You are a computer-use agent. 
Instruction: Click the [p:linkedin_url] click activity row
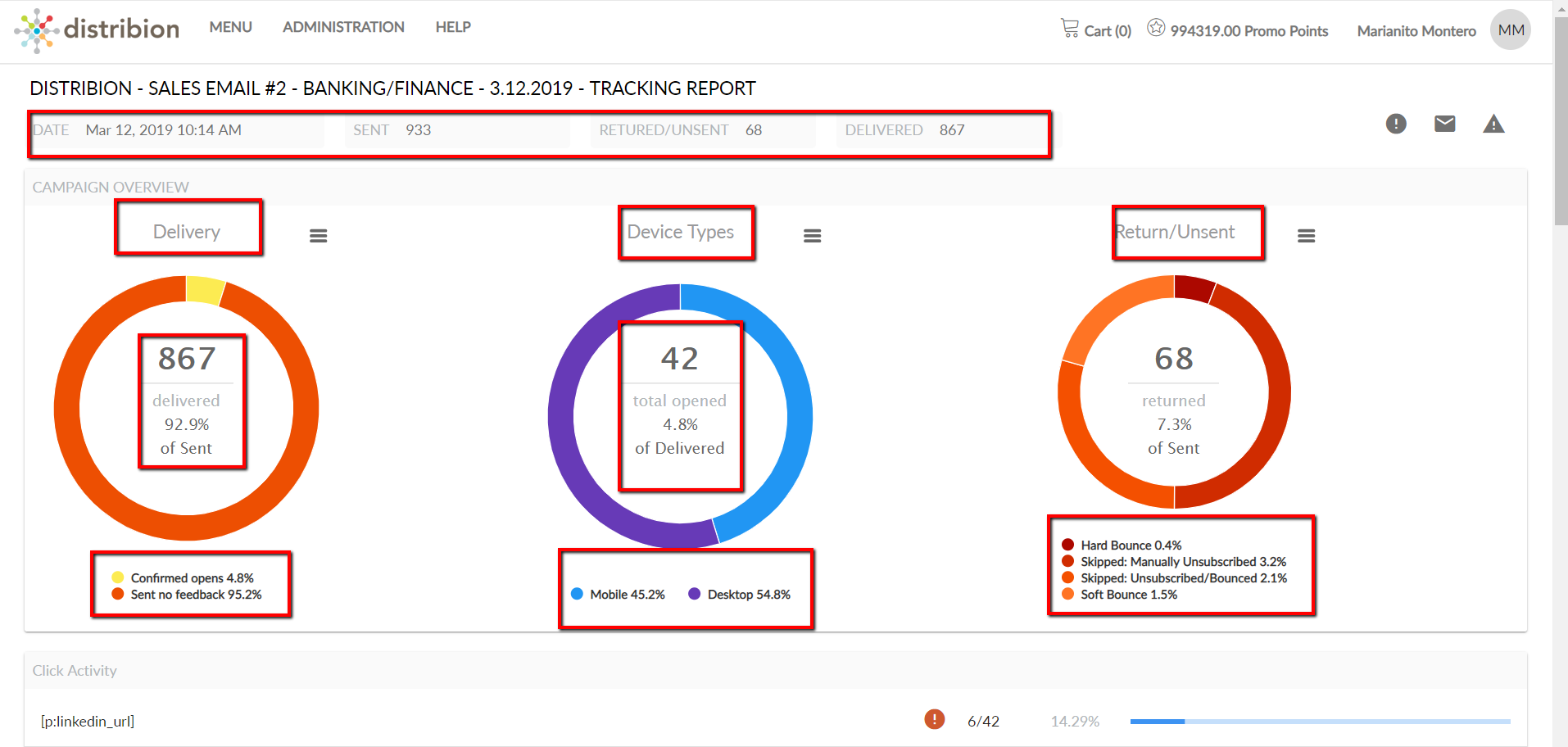(775, 721)
